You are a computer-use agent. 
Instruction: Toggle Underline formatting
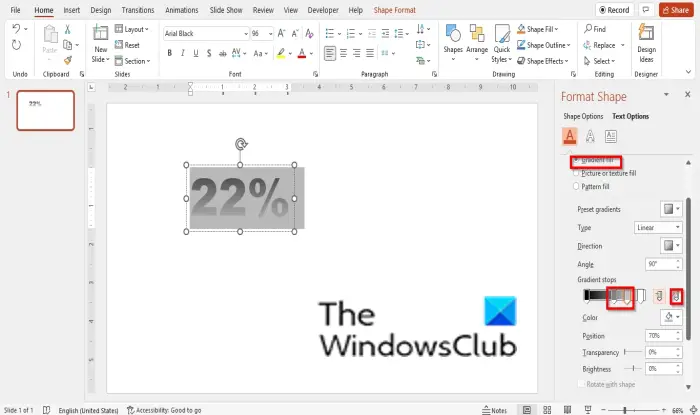[196, 54]
